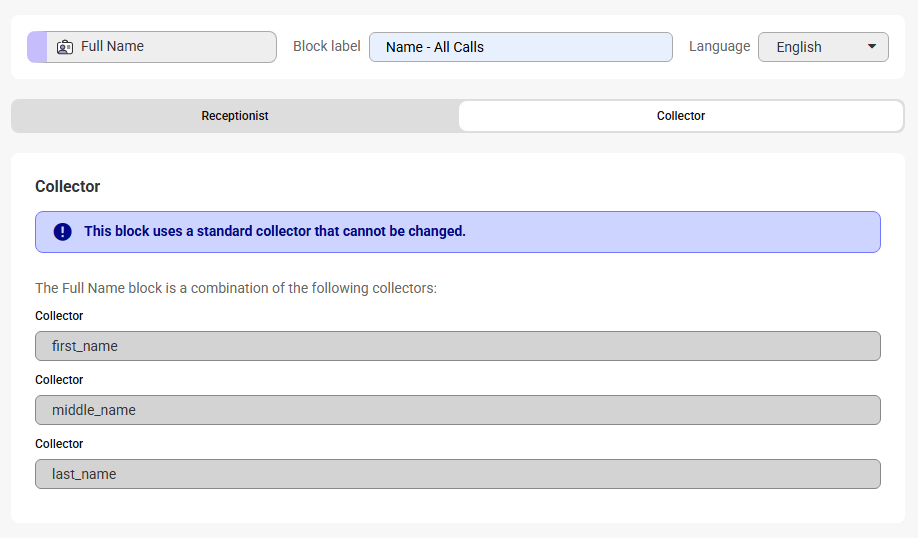Click the 'Language' caption next to the dropdown

point(719,47)
